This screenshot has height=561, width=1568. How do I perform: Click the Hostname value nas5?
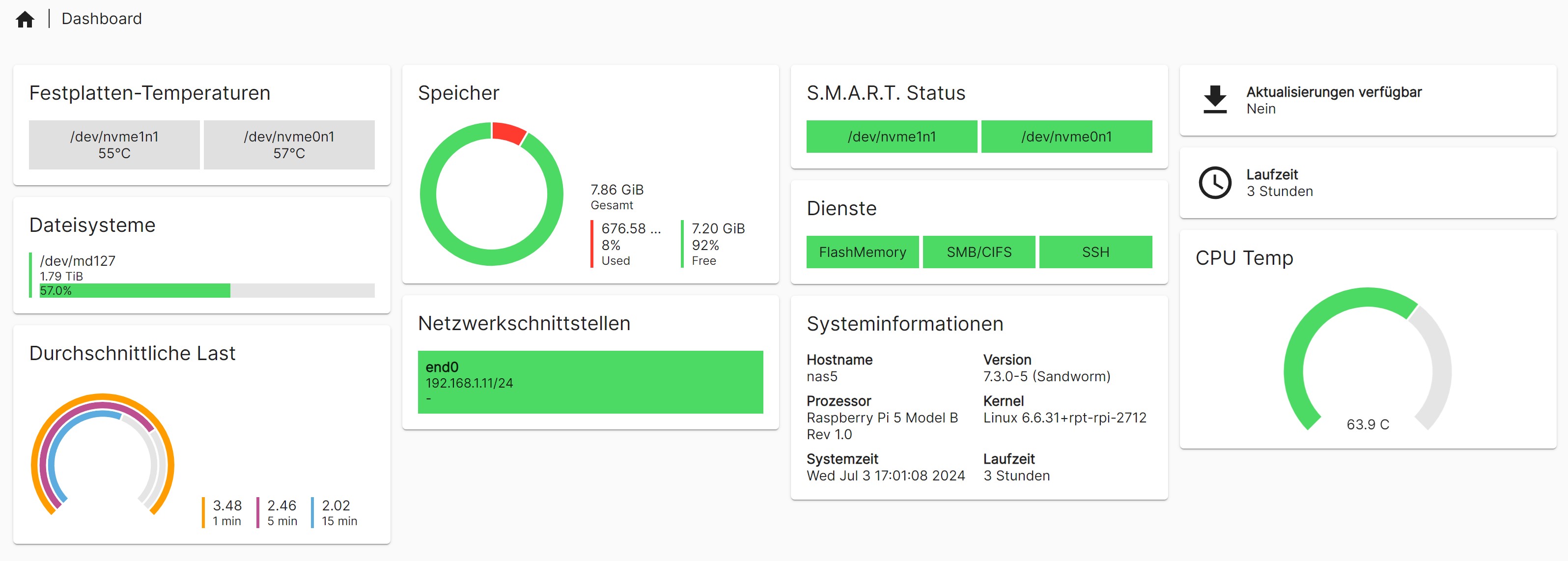click(822, 377)
